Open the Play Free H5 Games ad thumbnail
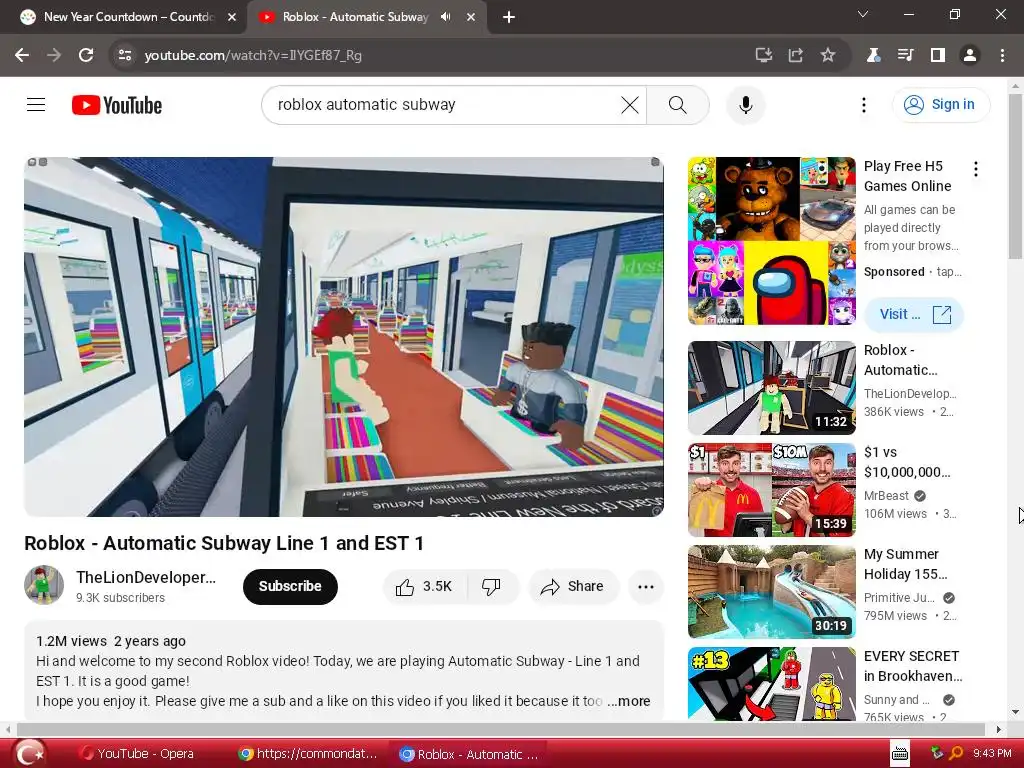Viewport: 1024px width, 768px height. [x=771, y=240]
